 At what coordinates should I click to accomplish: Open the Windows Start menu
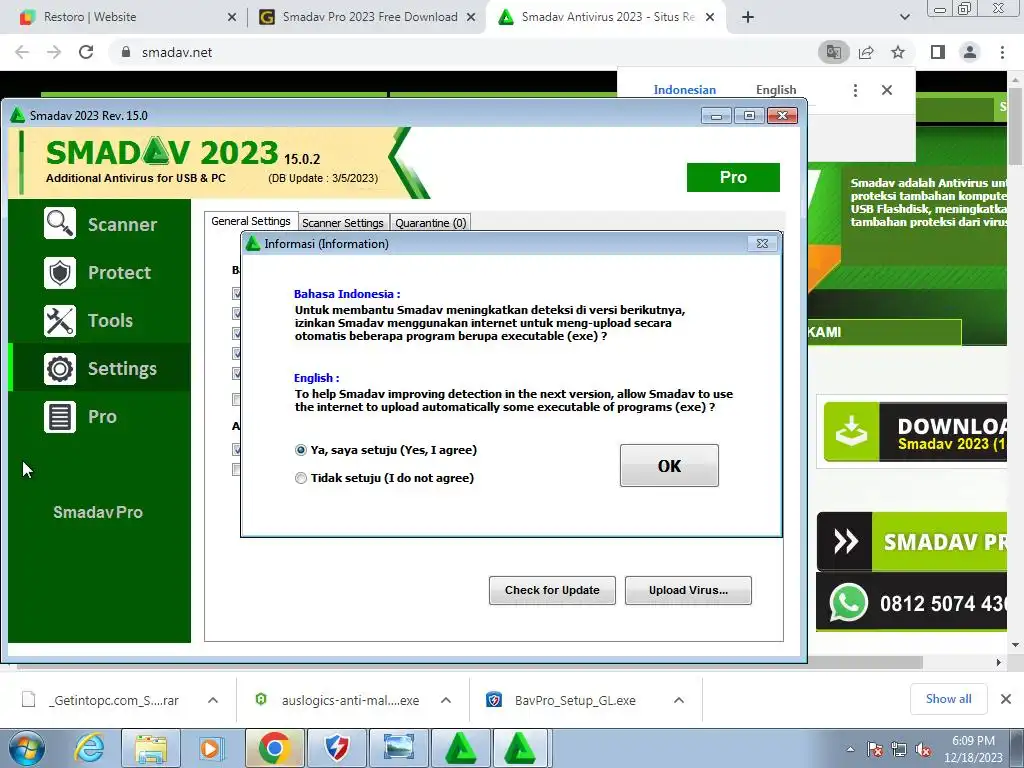click(x=27, y=748)
